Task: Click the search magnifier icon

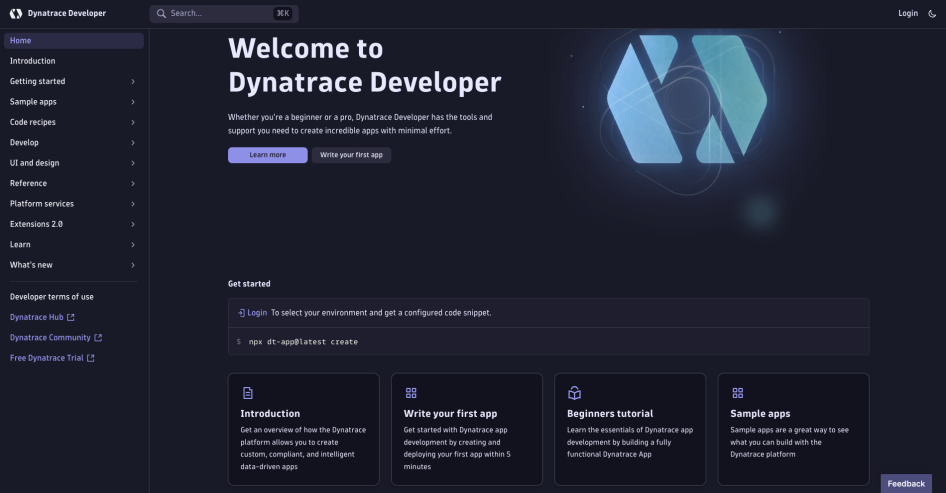Action: click(161, 13)
